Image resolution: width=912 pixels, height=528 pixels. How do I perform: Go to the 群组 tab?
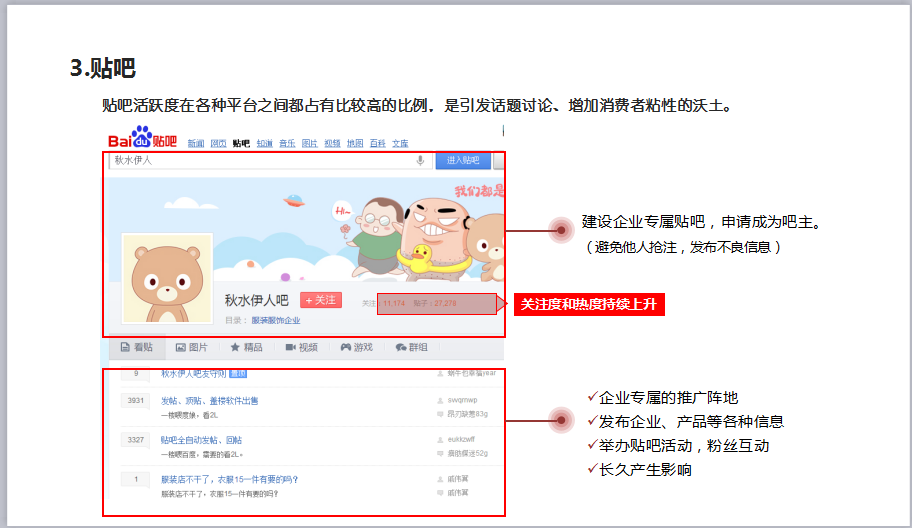[411, 347]
